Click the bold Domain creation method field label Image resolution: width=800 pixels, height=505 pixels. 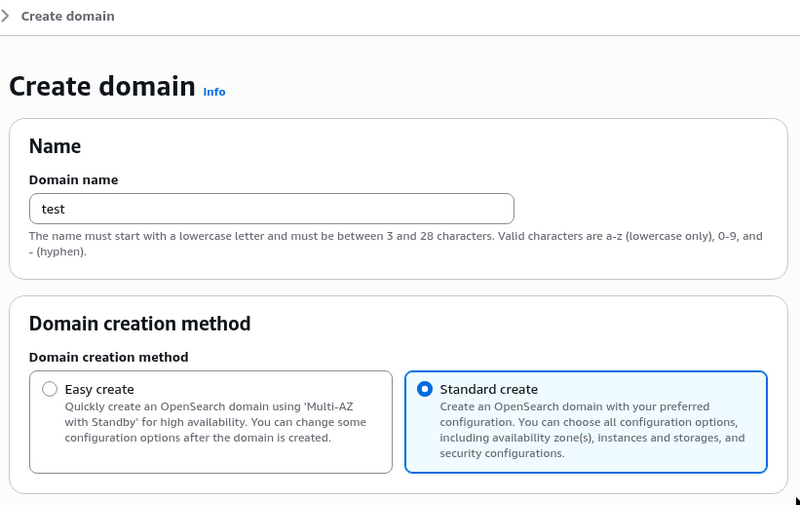point(108,357)
